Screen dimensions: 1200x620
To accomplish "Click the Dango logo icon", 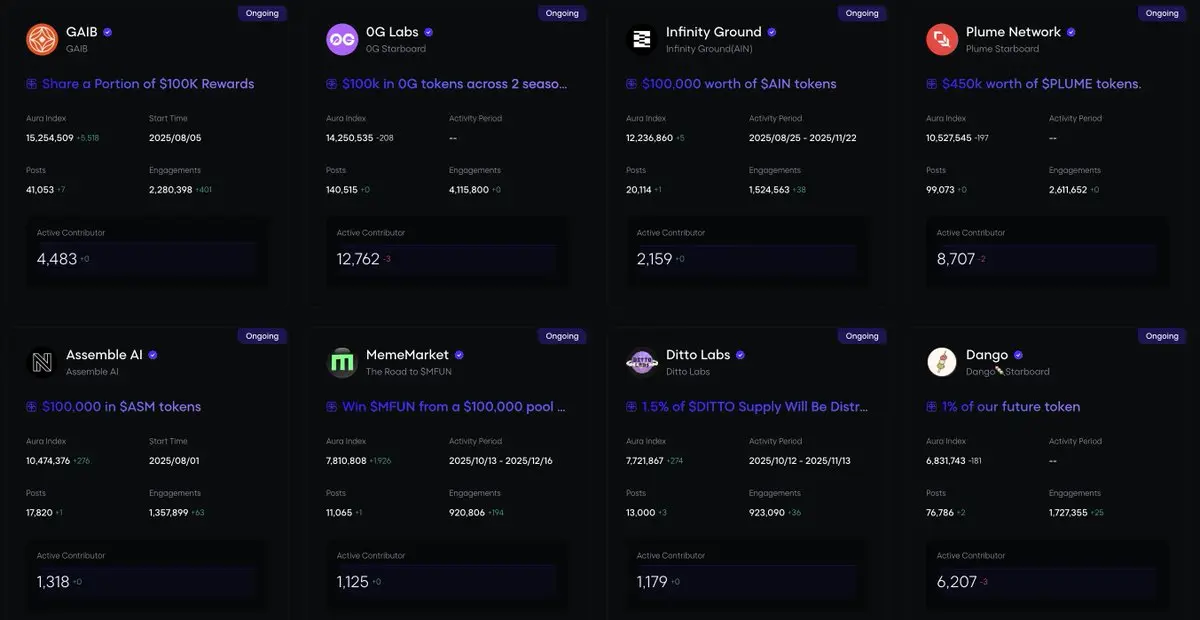I will tap(942, 362).
